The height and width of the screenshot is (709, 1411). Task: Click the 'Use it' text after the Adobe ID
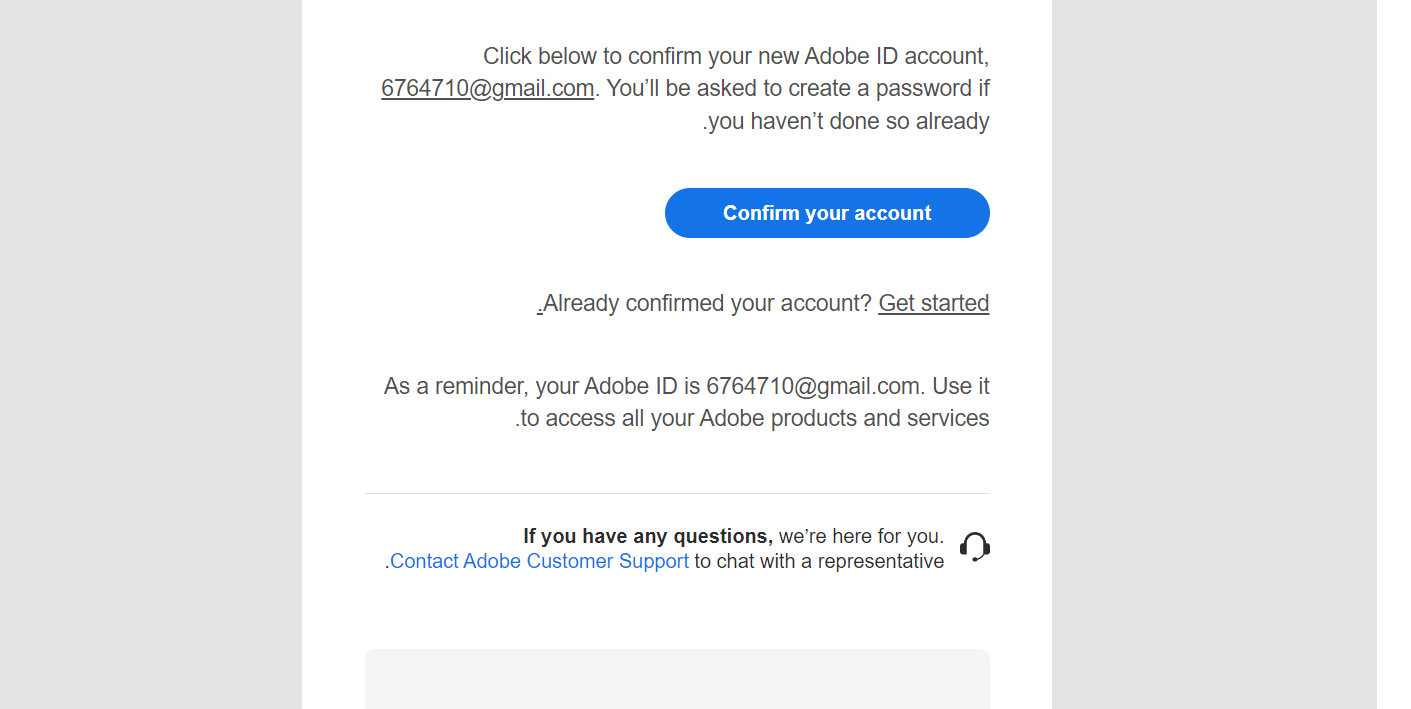[x=960, y=386]
